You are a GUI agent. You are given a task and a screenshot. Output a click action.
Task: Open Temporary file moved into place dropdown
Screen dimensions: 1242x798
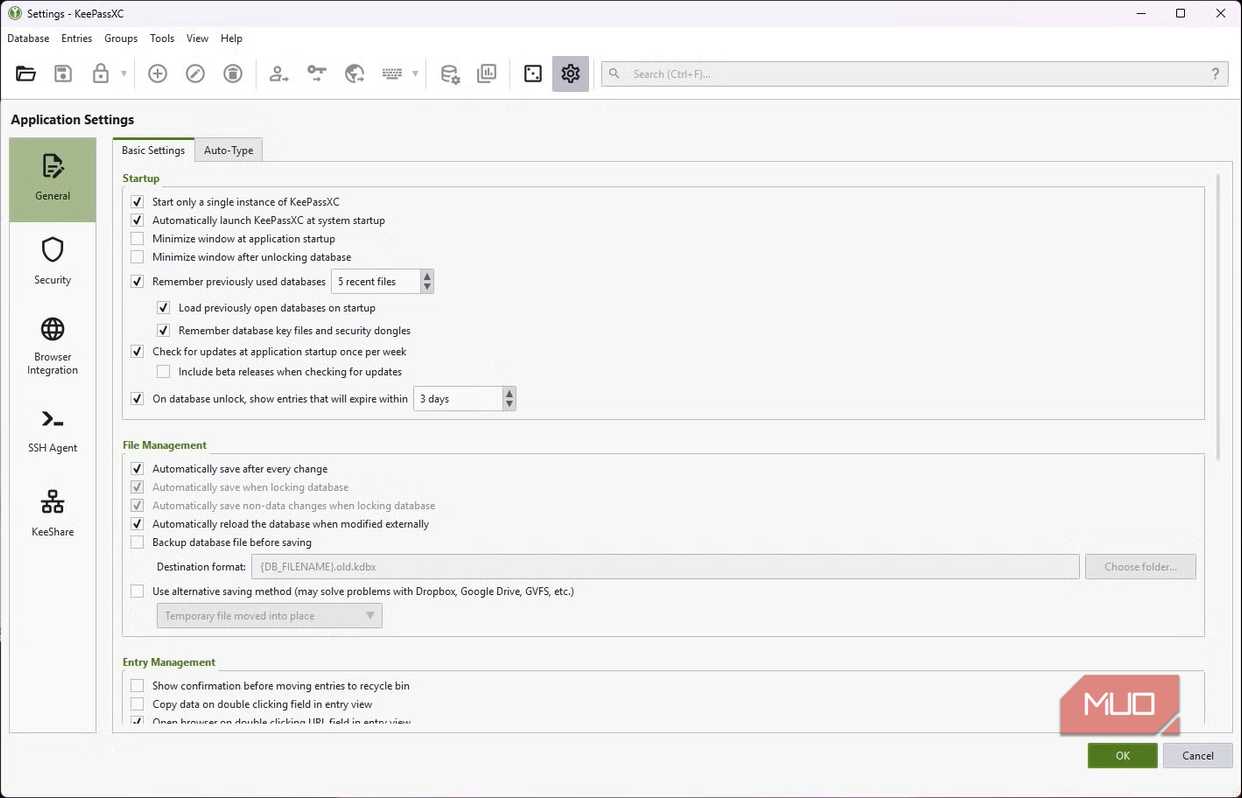click(269, 616)
